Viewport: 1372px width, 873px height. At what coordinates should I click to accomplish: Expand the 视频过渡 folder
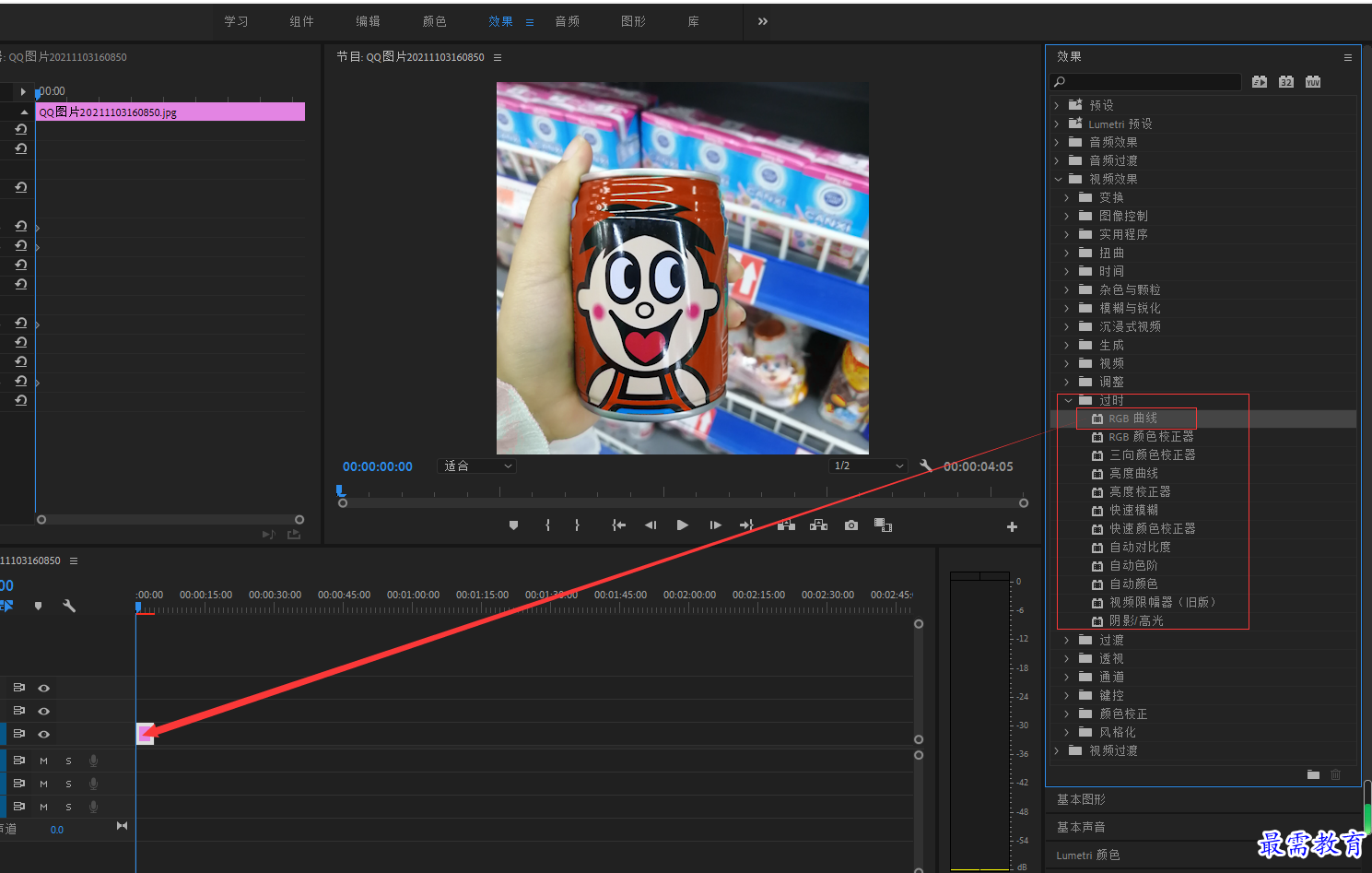coord(1057,750)
